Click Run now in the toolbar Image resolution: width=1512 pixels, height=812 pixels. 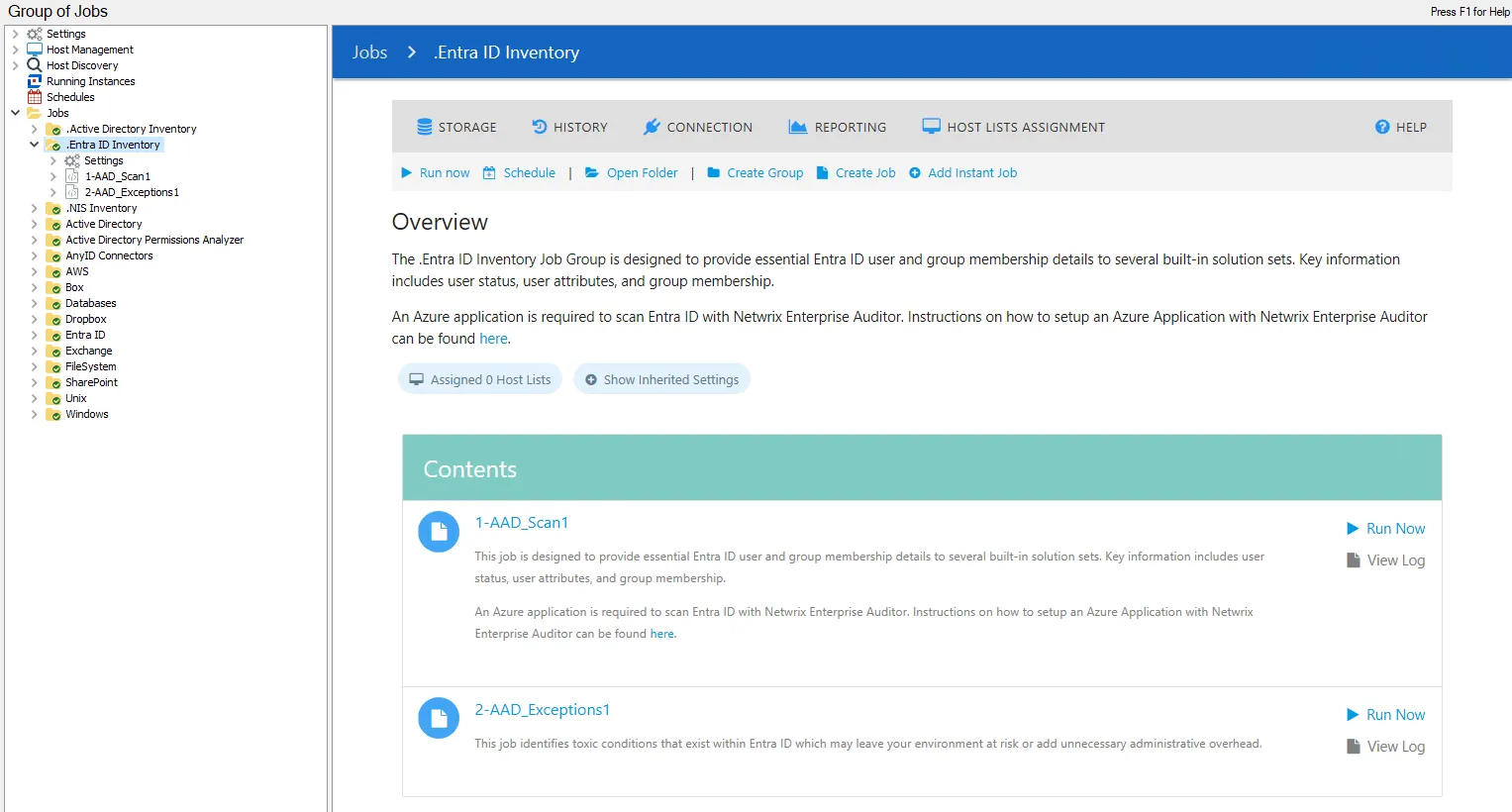pyautogui.click(x=436, y=172)
